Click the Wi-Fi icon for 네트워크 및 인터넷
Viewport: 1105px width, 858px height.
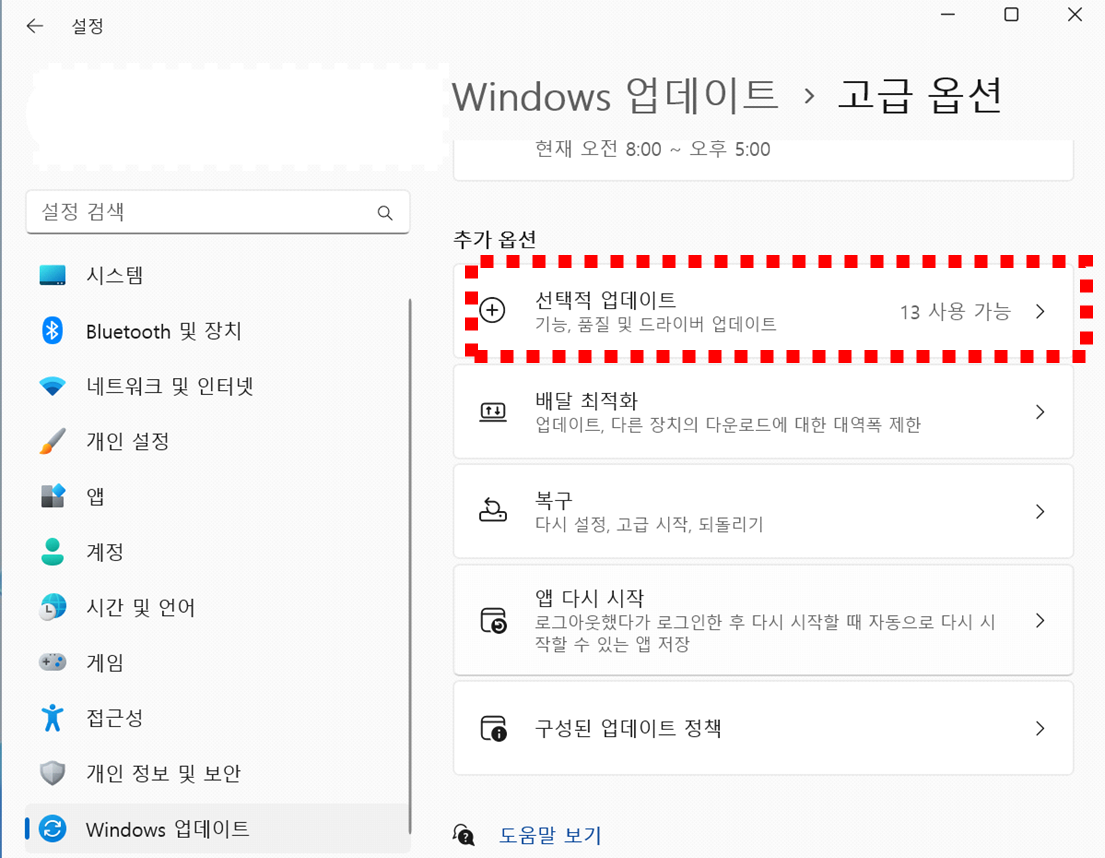click(x=53, y=386)
